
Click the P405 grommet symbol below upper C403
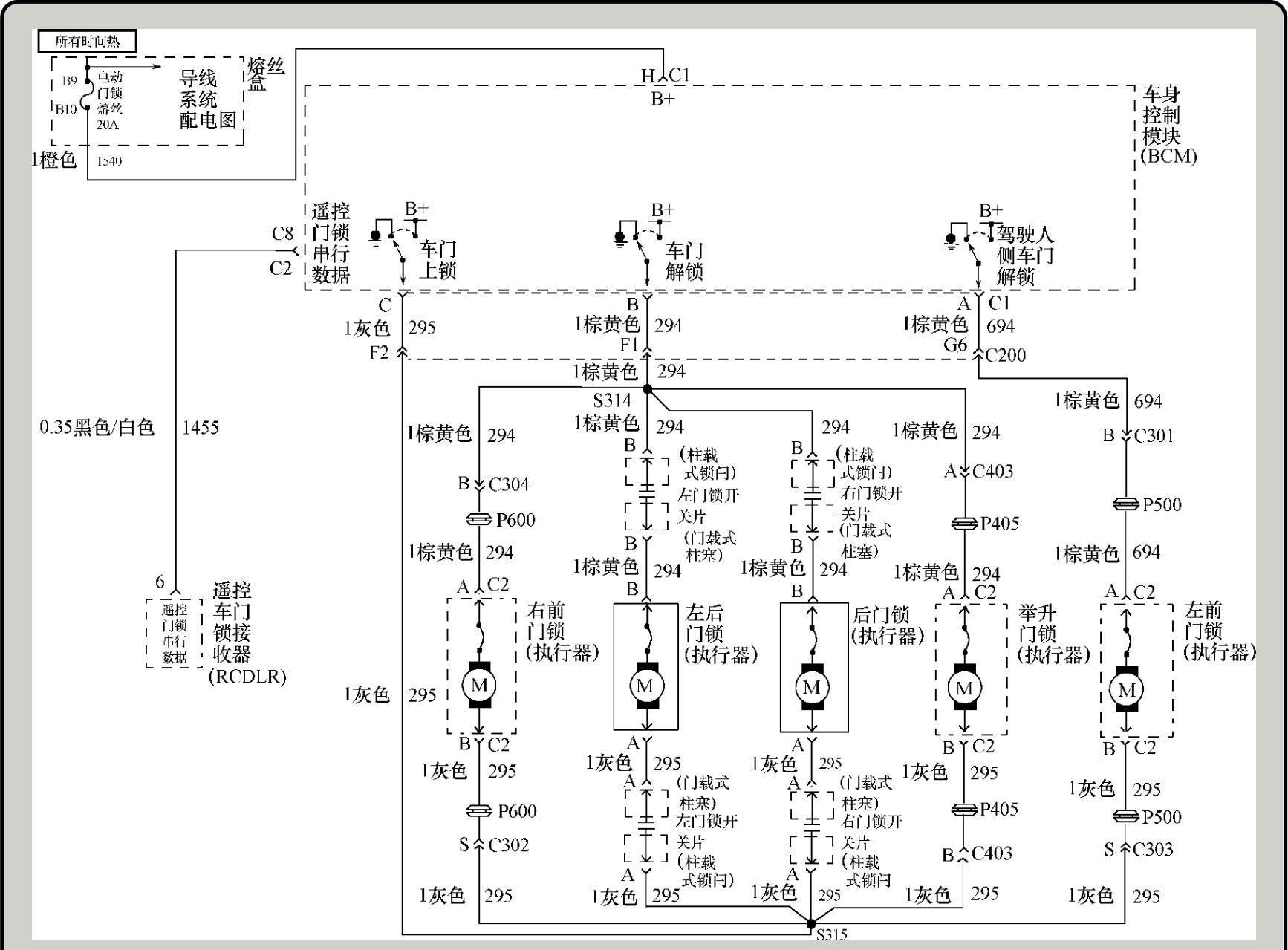pos(964,524)
